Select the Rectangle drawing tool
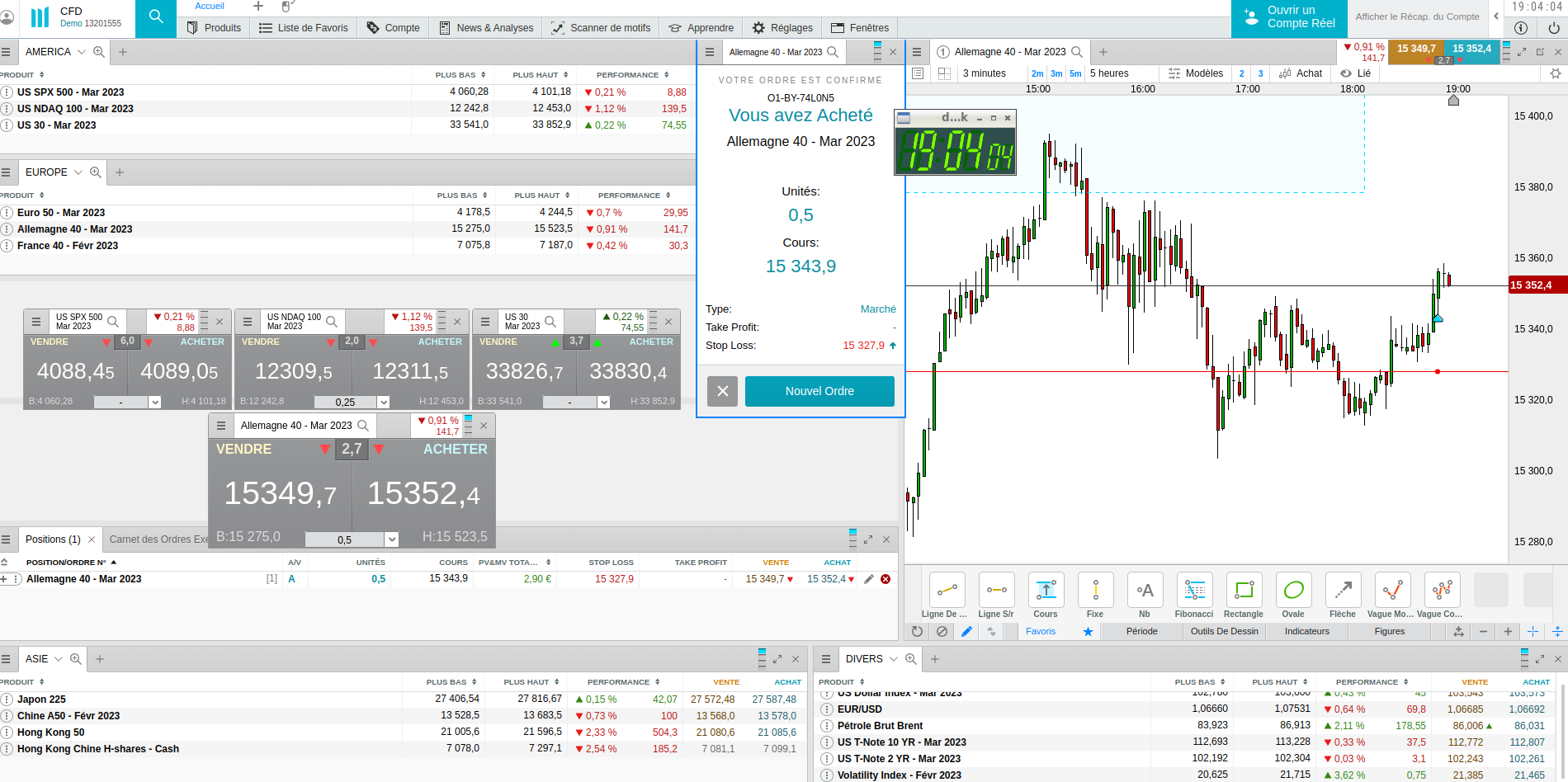 tap(1244, 596)
